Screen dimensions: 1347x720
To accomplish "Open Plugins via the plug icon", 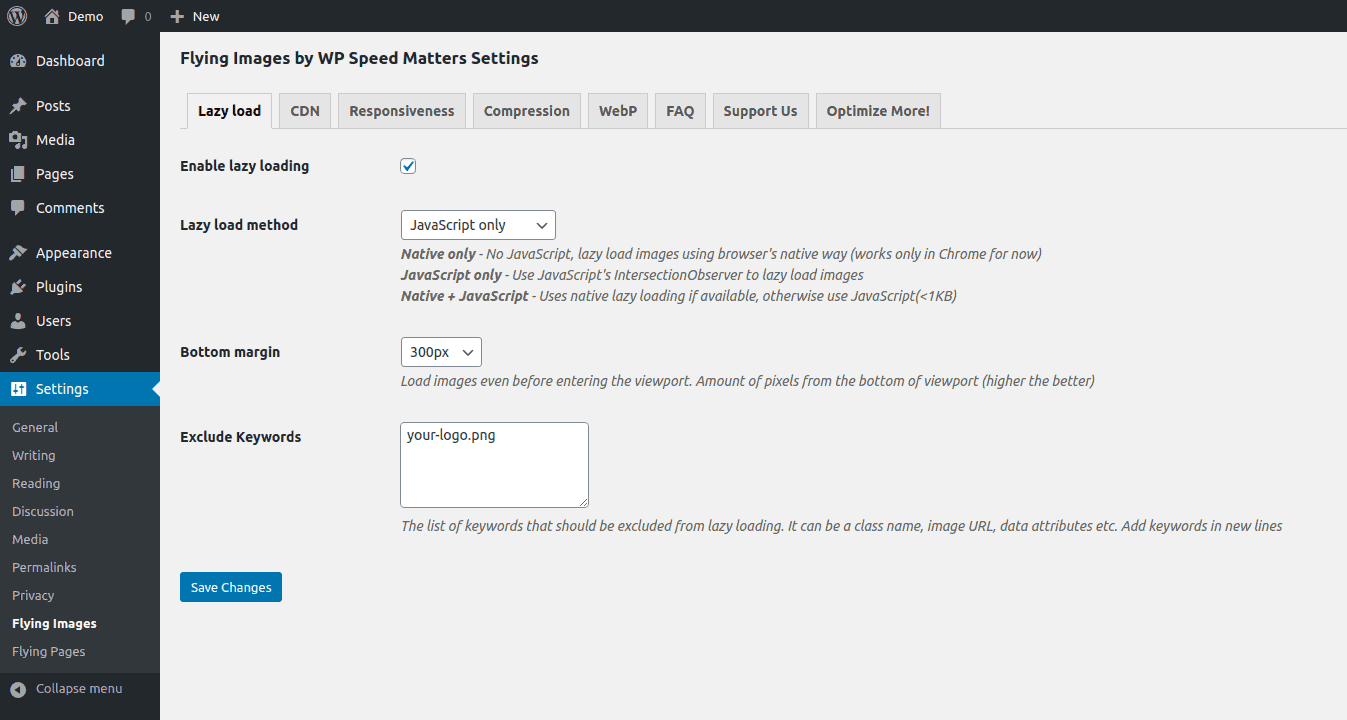I will 18,287.
